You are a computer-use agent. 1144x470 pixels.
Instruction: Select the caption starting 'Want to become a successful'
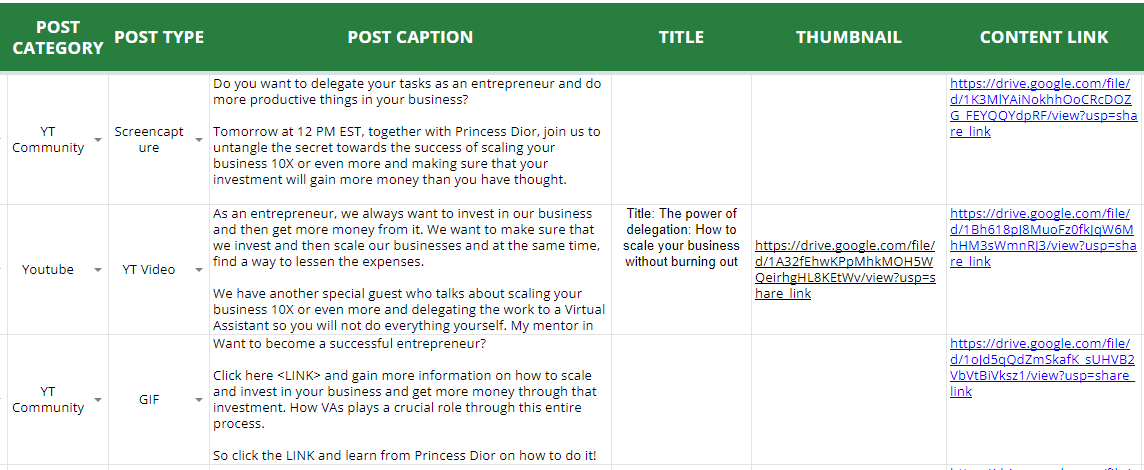click(x=410, y=400)
